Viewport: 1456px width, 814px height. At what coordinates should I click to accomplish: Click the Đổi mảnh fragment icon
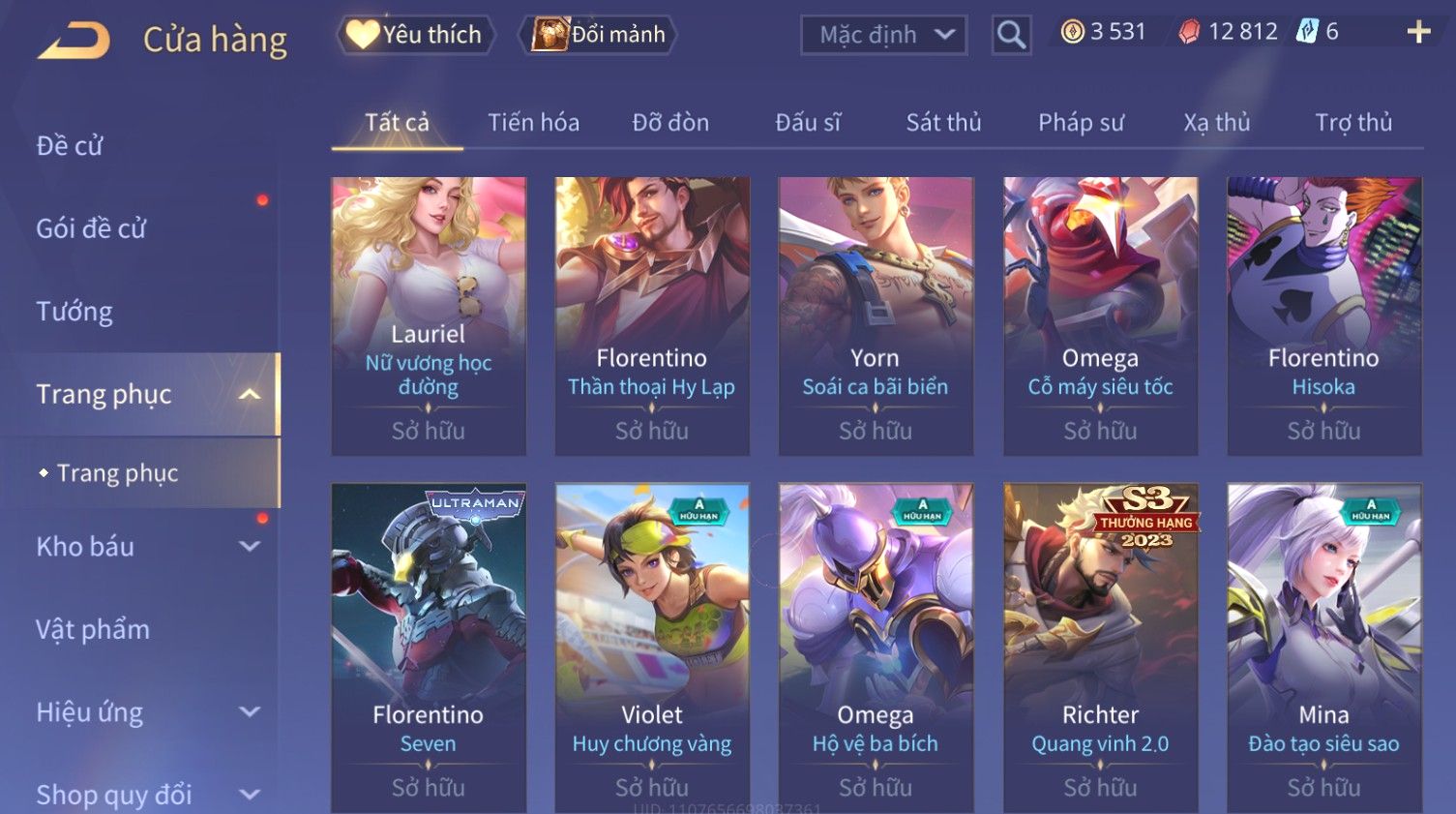pyautogui.click(x=549, y=35)
